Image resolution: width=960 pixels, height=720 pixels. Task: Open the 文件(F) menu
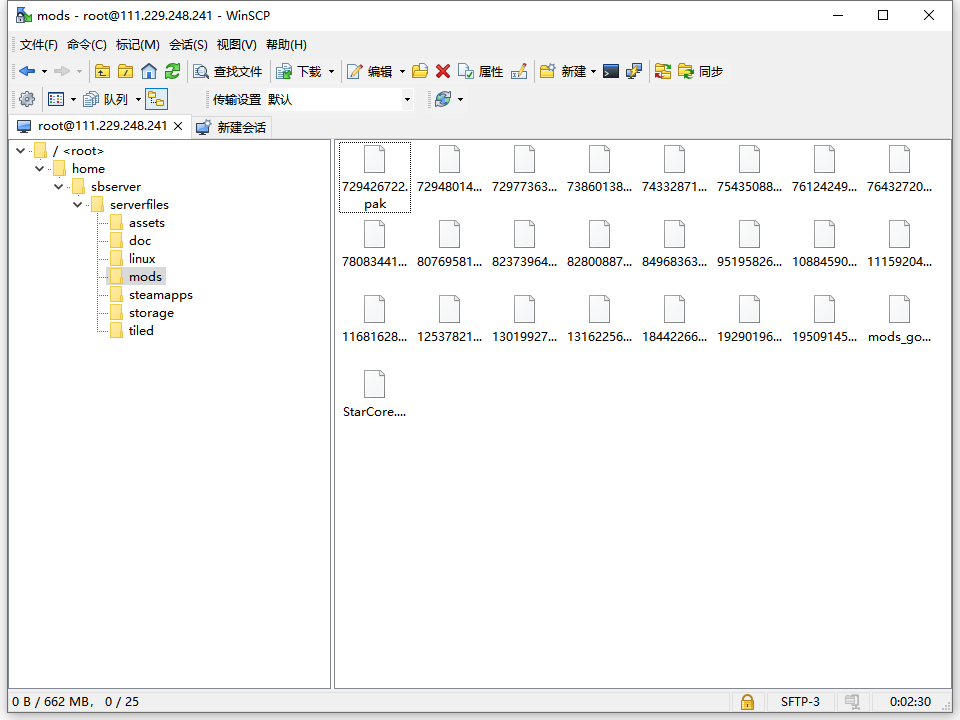[39, 45]
